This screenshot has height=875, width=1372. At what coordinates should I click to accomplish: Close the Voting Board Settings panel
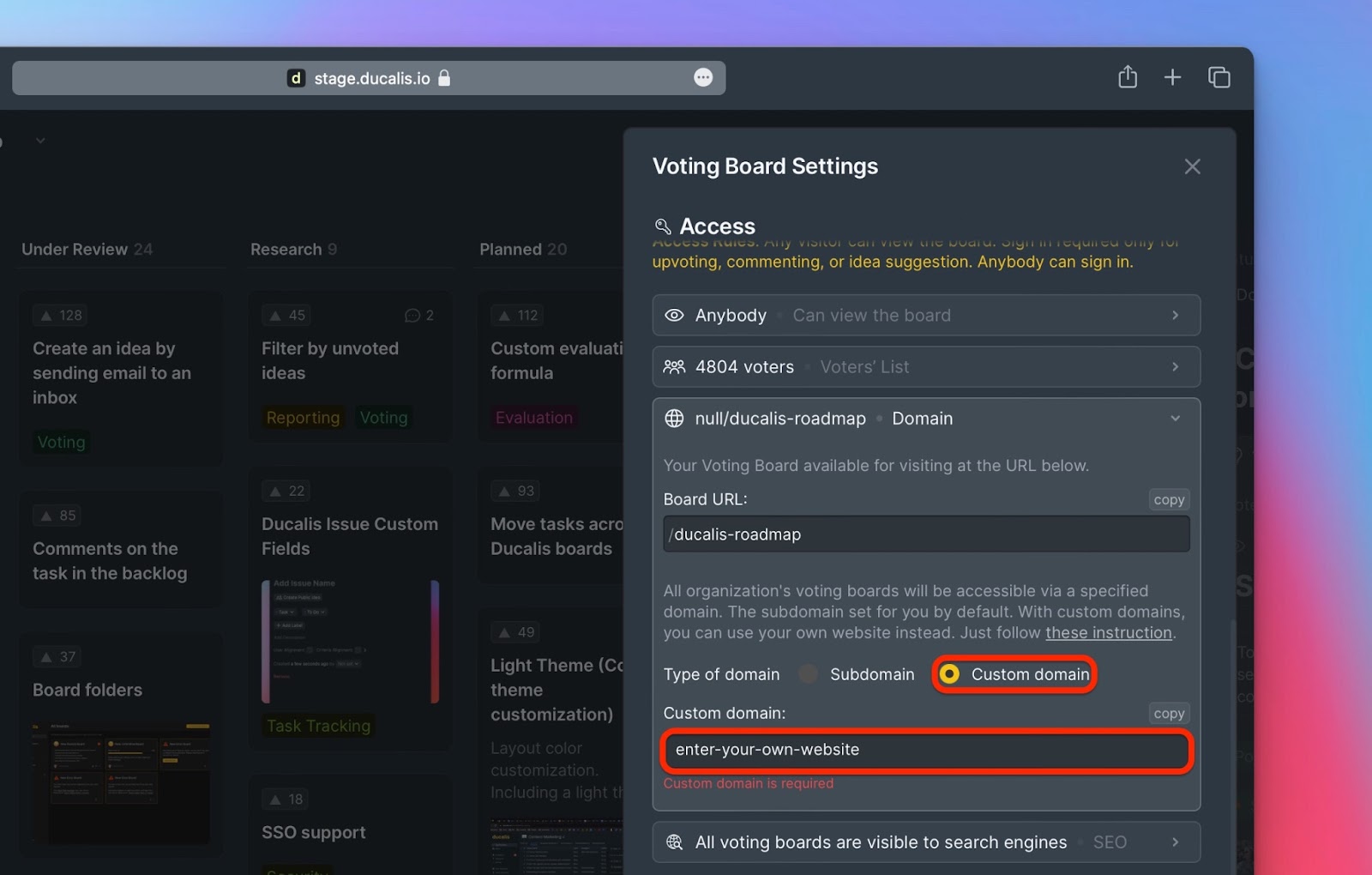[x=1192, y=166]
